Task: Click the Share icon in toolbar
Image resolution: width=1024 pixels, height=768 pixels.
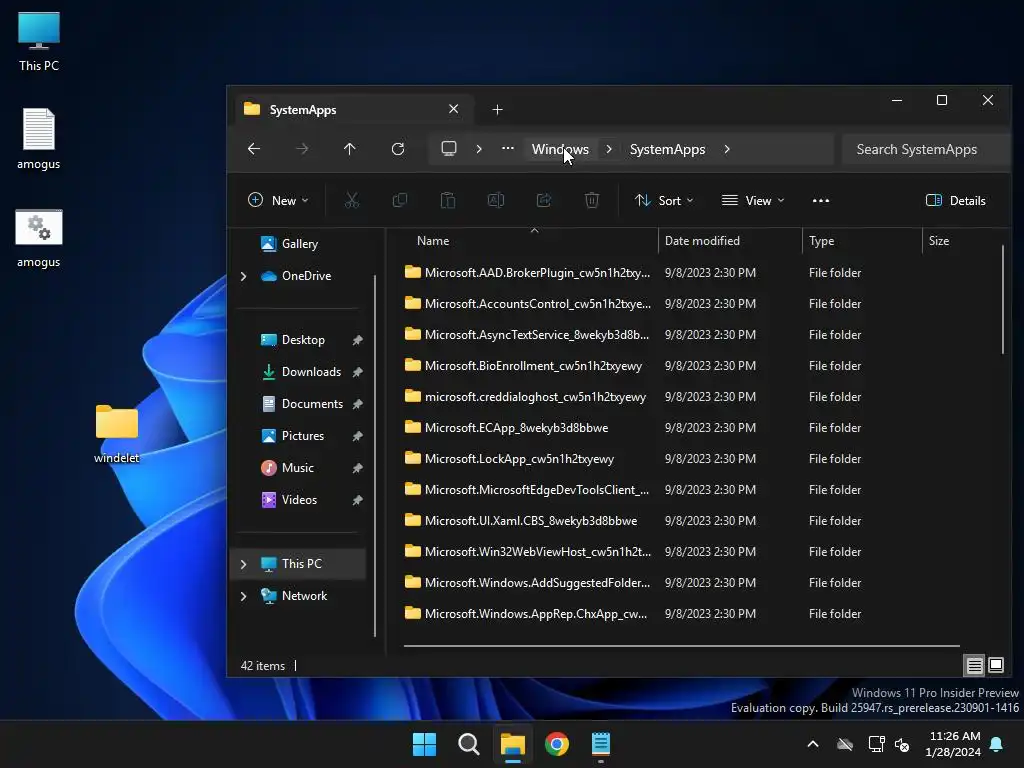Action: tap(544, 200)
